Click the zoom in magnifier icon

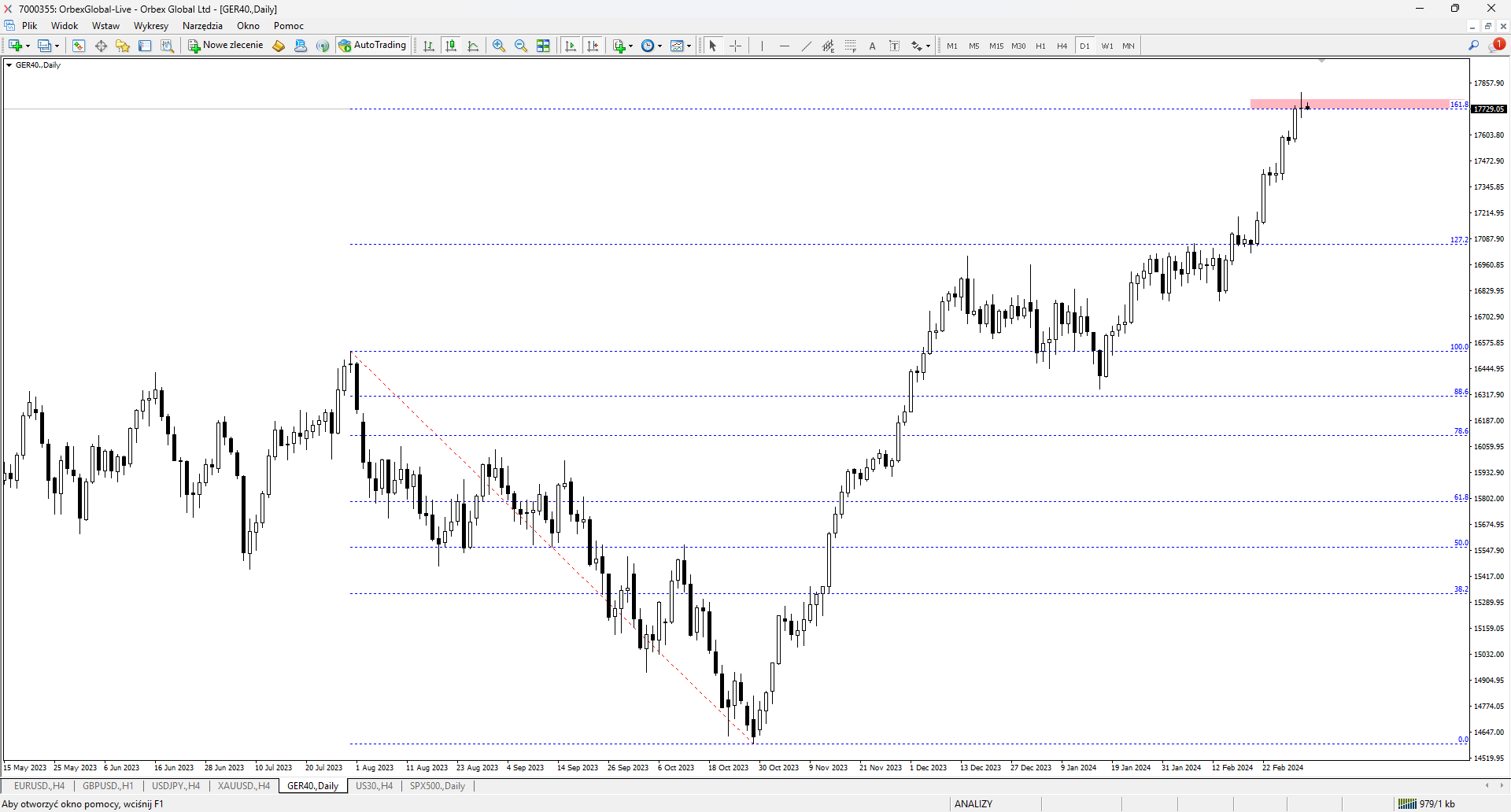[x=498, y=46]
